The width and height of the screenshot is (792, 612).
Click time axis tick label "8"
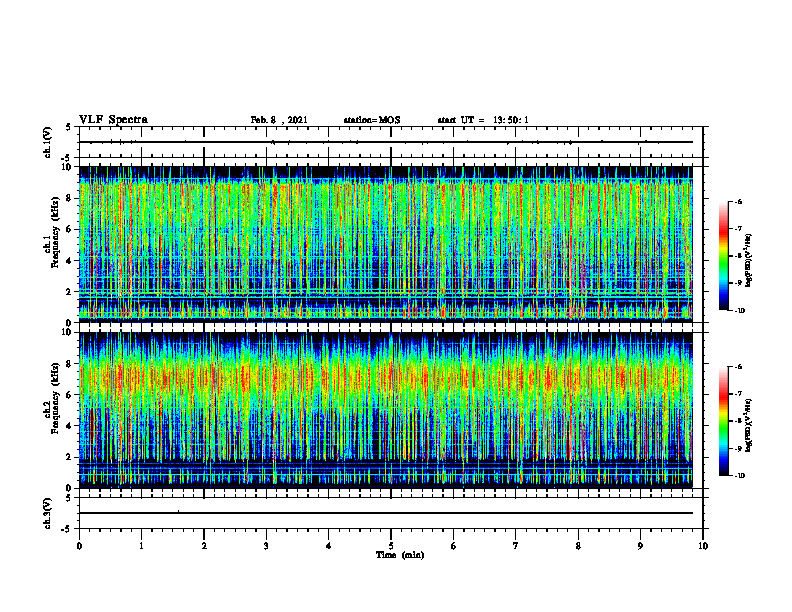click(578, 545)
